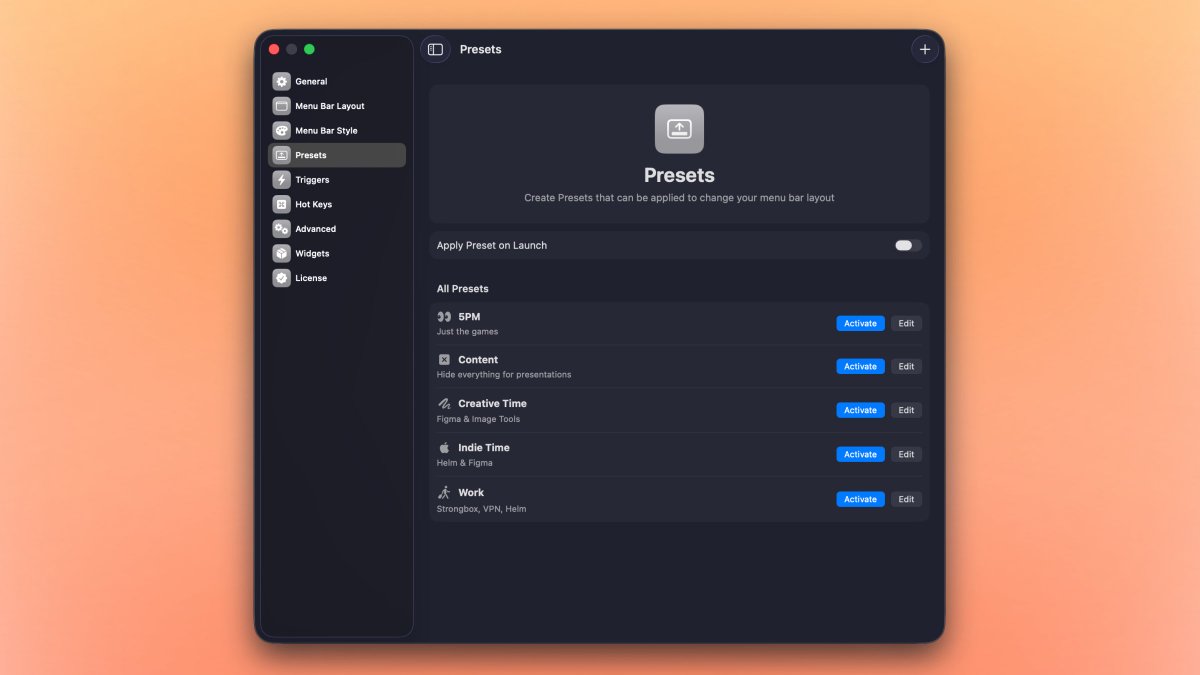The width and height of the screenshot is (1200, 675).
Task: Click the Creative Time preset icon
Action: click(444, 404)
